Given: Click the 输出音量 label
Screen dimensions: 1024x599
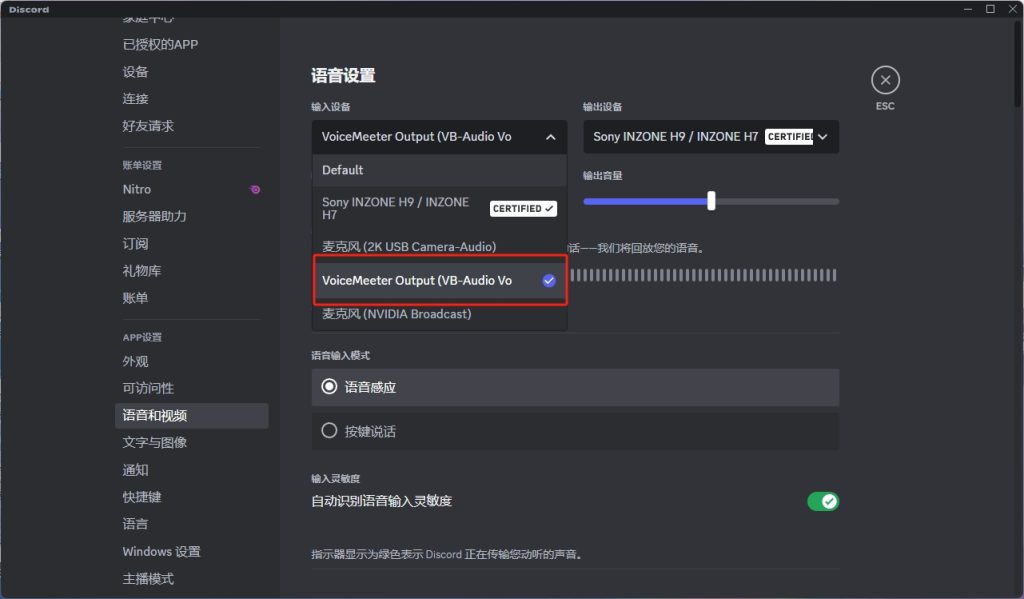Looking at the screenshot, I should pos(603,176).
